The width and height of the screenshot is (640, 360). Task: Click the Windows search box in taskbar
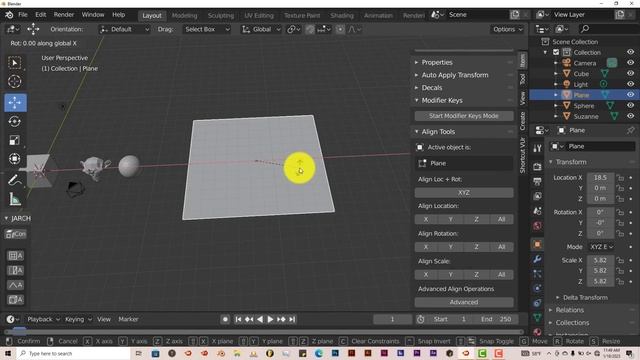click(x=73, y=353)
